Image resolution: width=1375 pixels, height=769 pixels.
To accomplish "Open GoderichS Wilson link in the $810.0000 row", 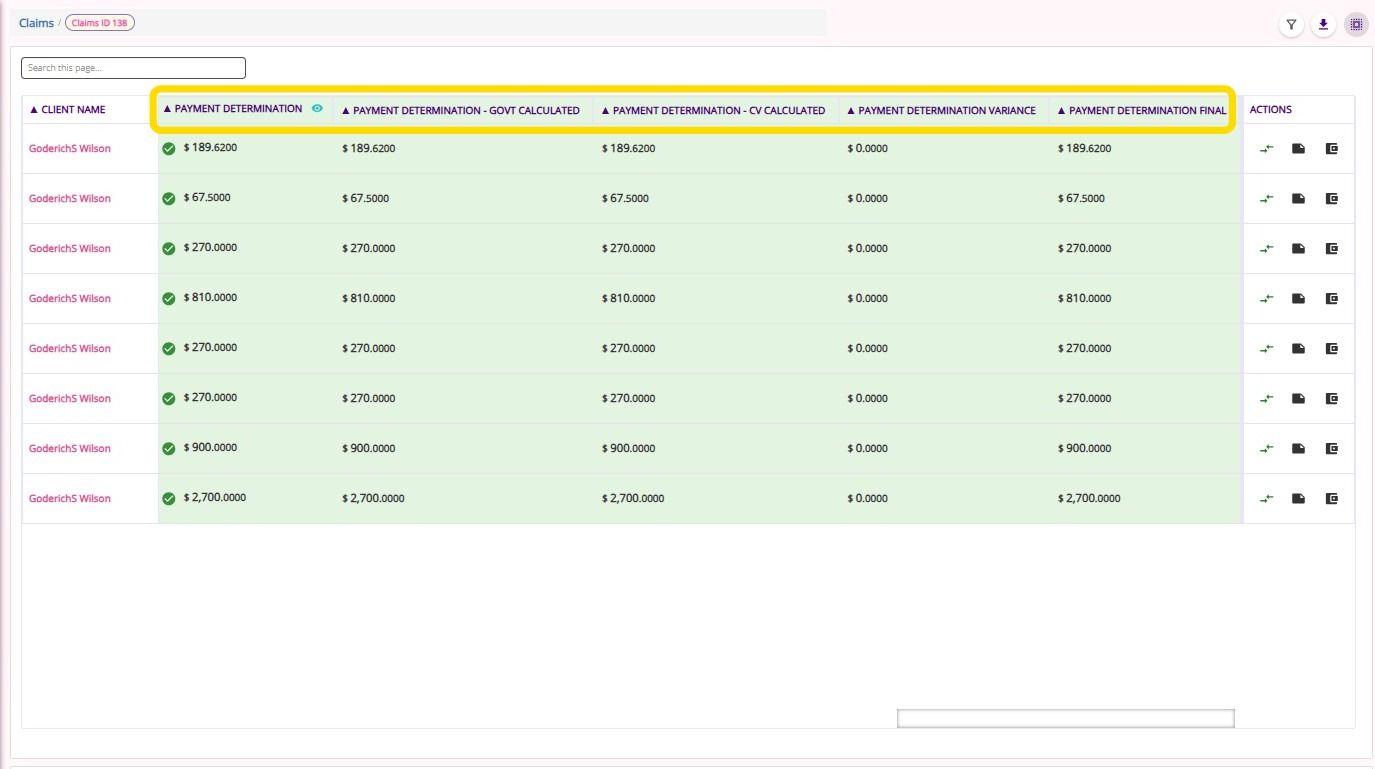I will pos(70,299).
